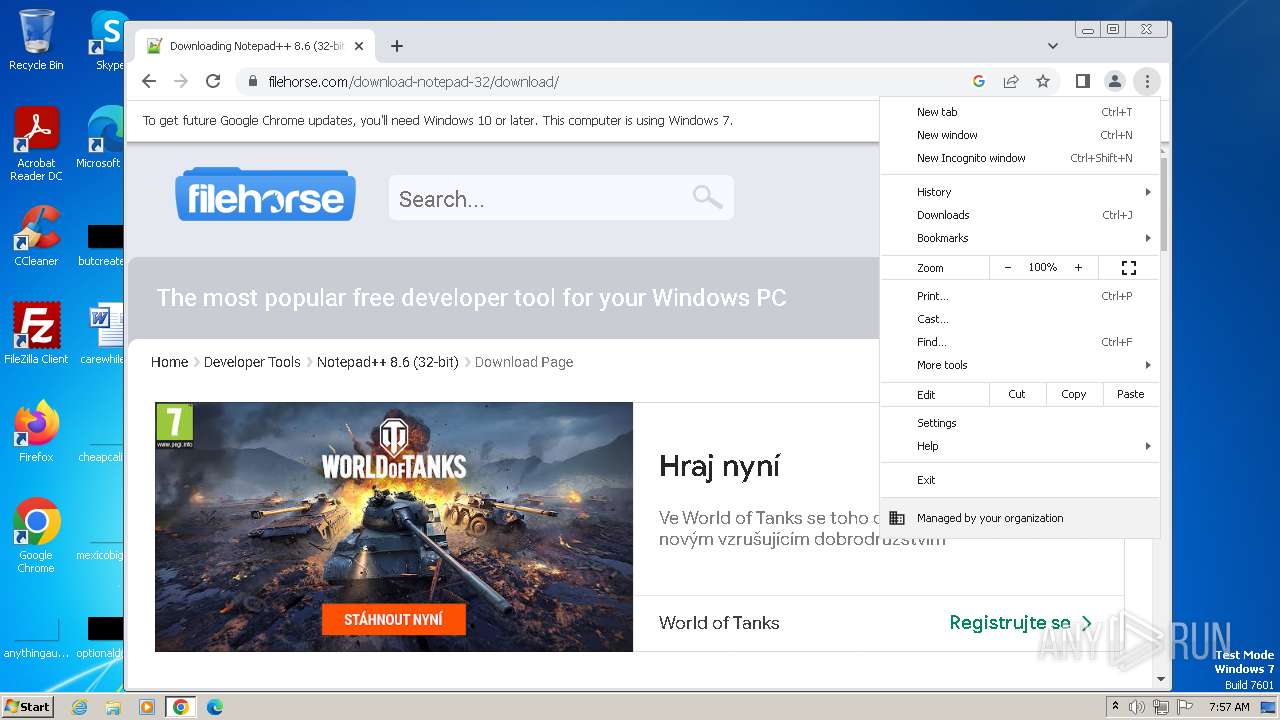Open Firefox desktop icon
The image size is (1280, 720).
(x=36, y=432)
